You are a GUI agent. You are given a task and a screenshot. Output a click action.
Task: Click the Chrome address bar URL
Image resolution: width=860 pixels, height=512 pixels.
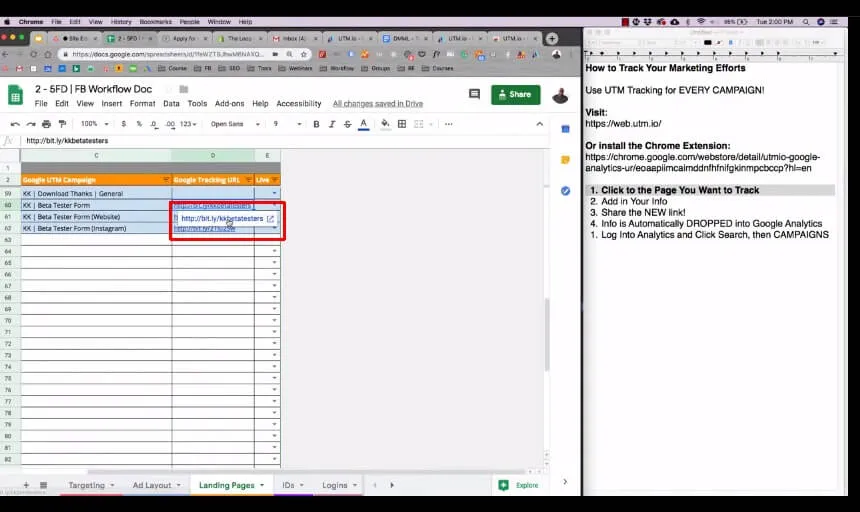[168, 54]
